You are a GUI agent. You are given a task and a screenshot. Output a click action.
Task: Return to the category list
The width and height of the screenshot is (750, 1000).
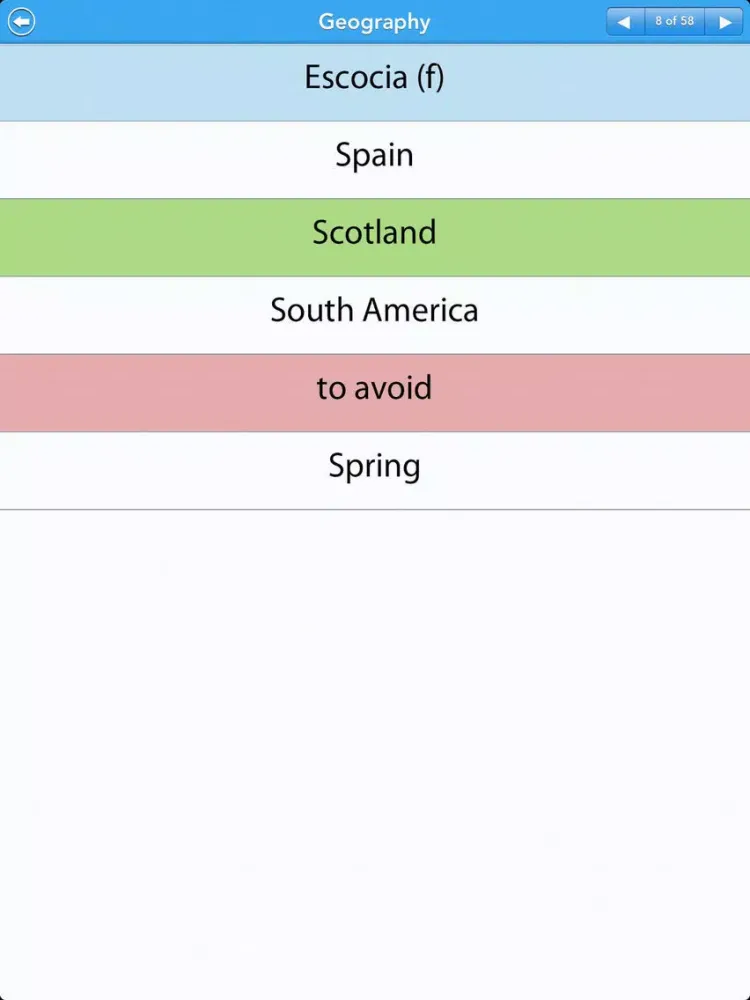pos(21,21)
